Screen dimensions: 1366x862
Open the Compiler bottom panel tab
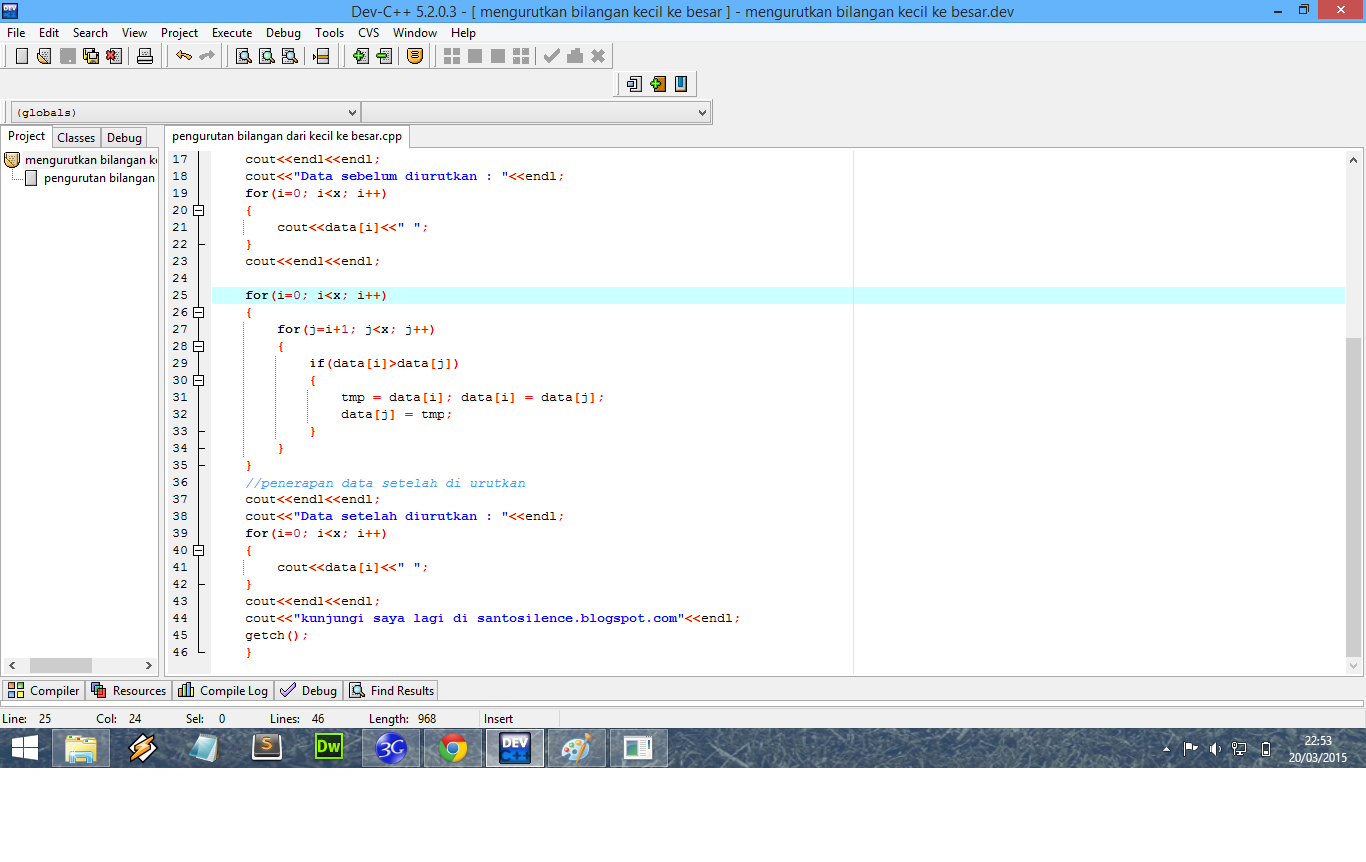click(44, 690)
